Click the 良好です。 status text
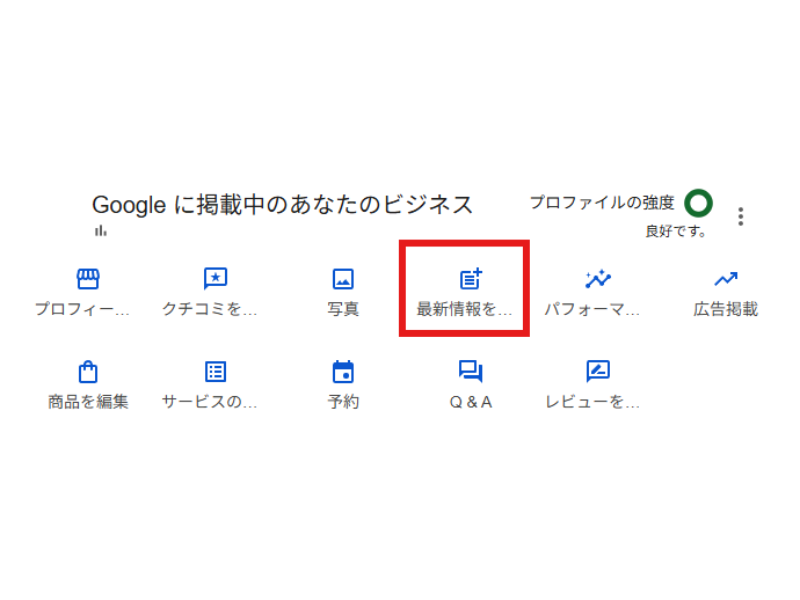The image size is (800, 600). (676, 231)
